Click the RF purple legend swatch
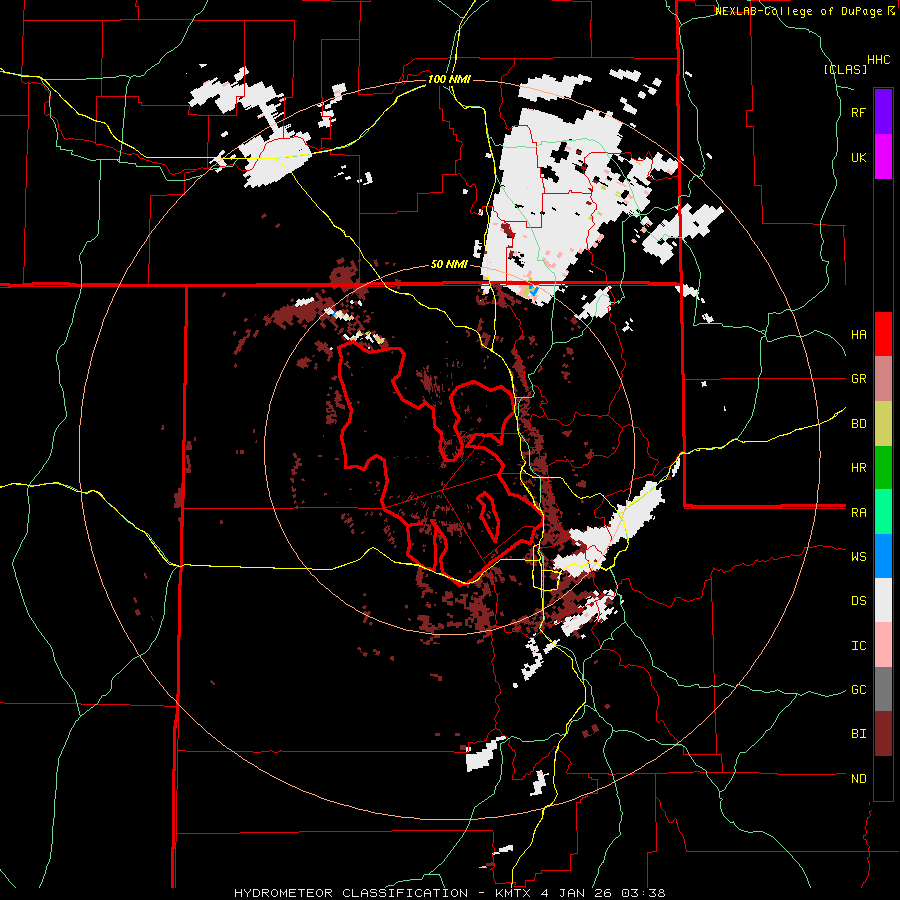This screenshot has width=900, height=900. [883, 112]
